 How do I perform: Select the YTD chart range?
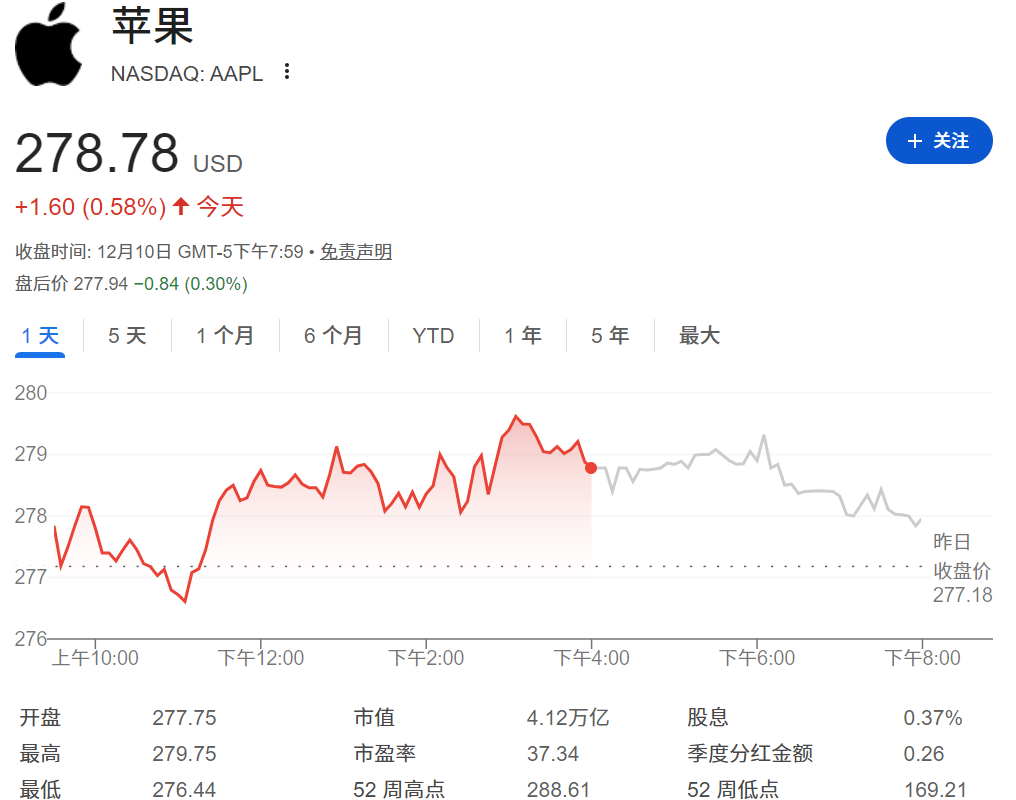click(432, 336)
